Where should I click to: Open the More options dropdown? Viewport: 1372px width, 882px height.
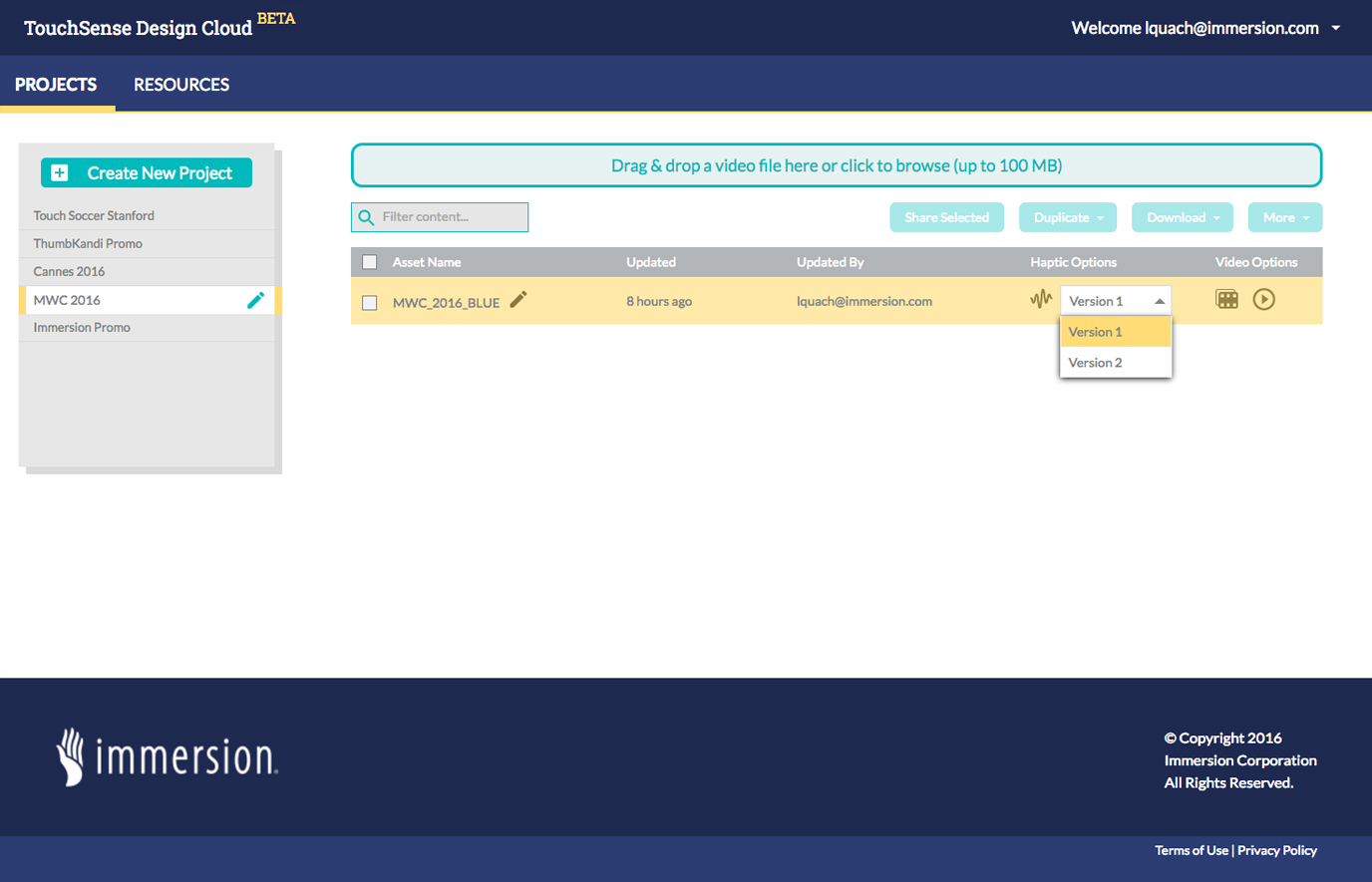point(1284,217)
